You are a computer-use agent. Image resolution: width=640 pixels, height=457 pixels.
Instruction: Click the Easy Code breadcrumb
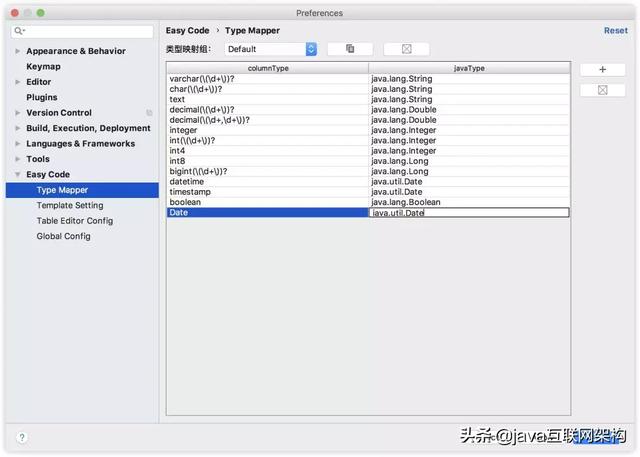pos(187,31)
